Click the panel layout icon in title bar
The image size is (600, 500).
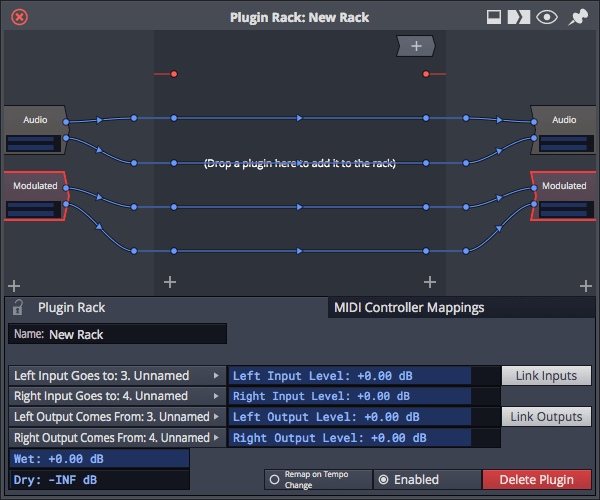tap(493, 17)
